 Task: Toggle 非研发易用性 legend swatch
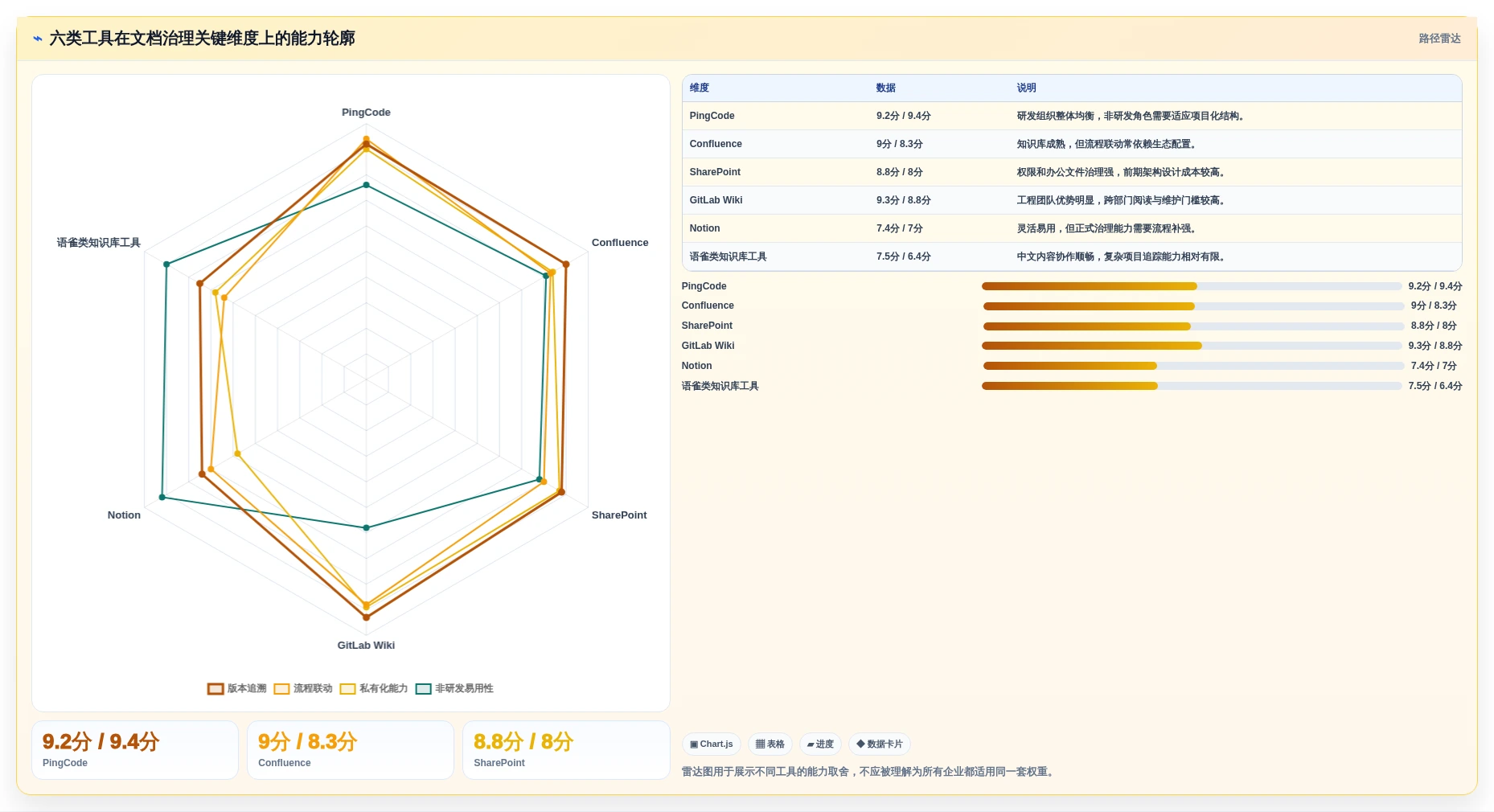click(x=423, y=689)
